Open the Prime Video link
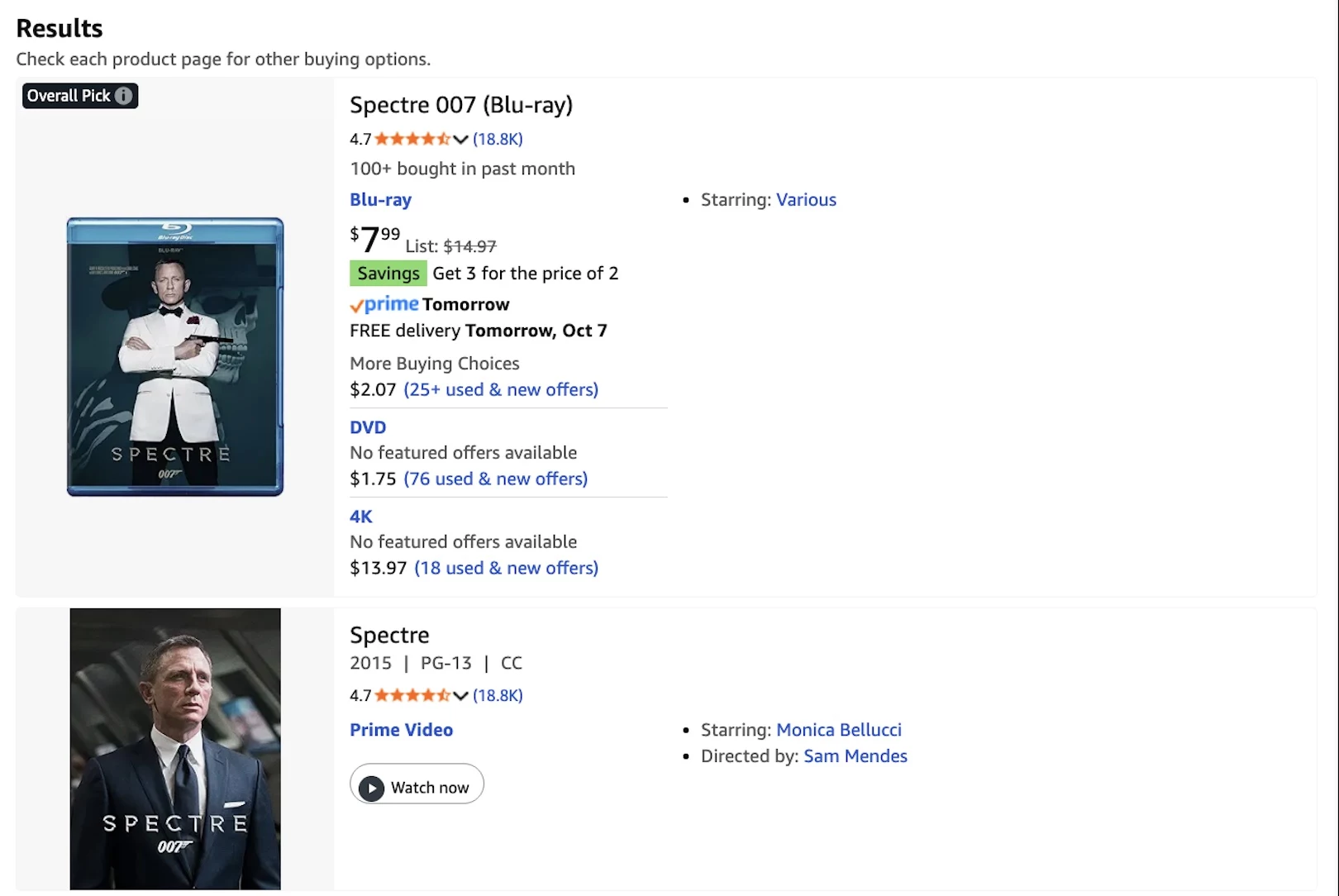1339x896 pixels. click(401, 730)
